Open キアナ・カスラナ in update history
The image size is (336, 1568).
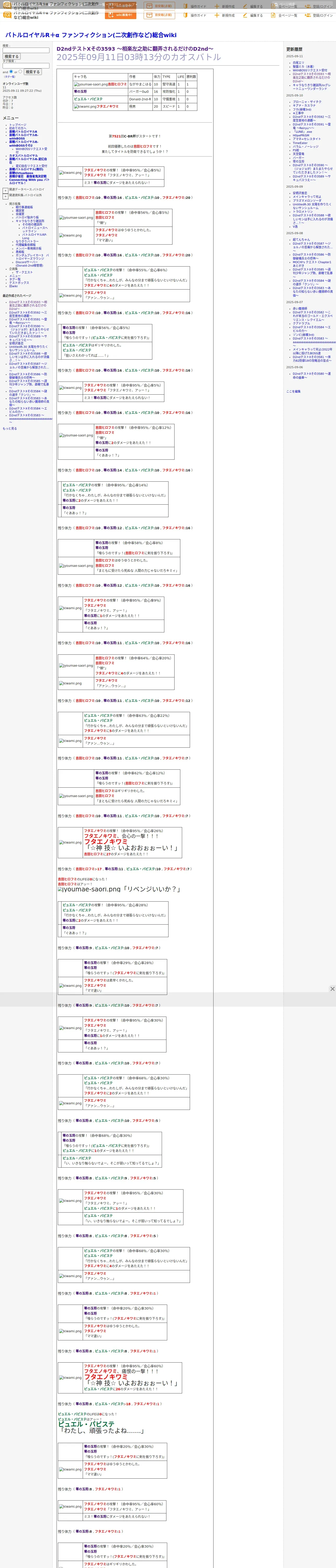point(304,106)
